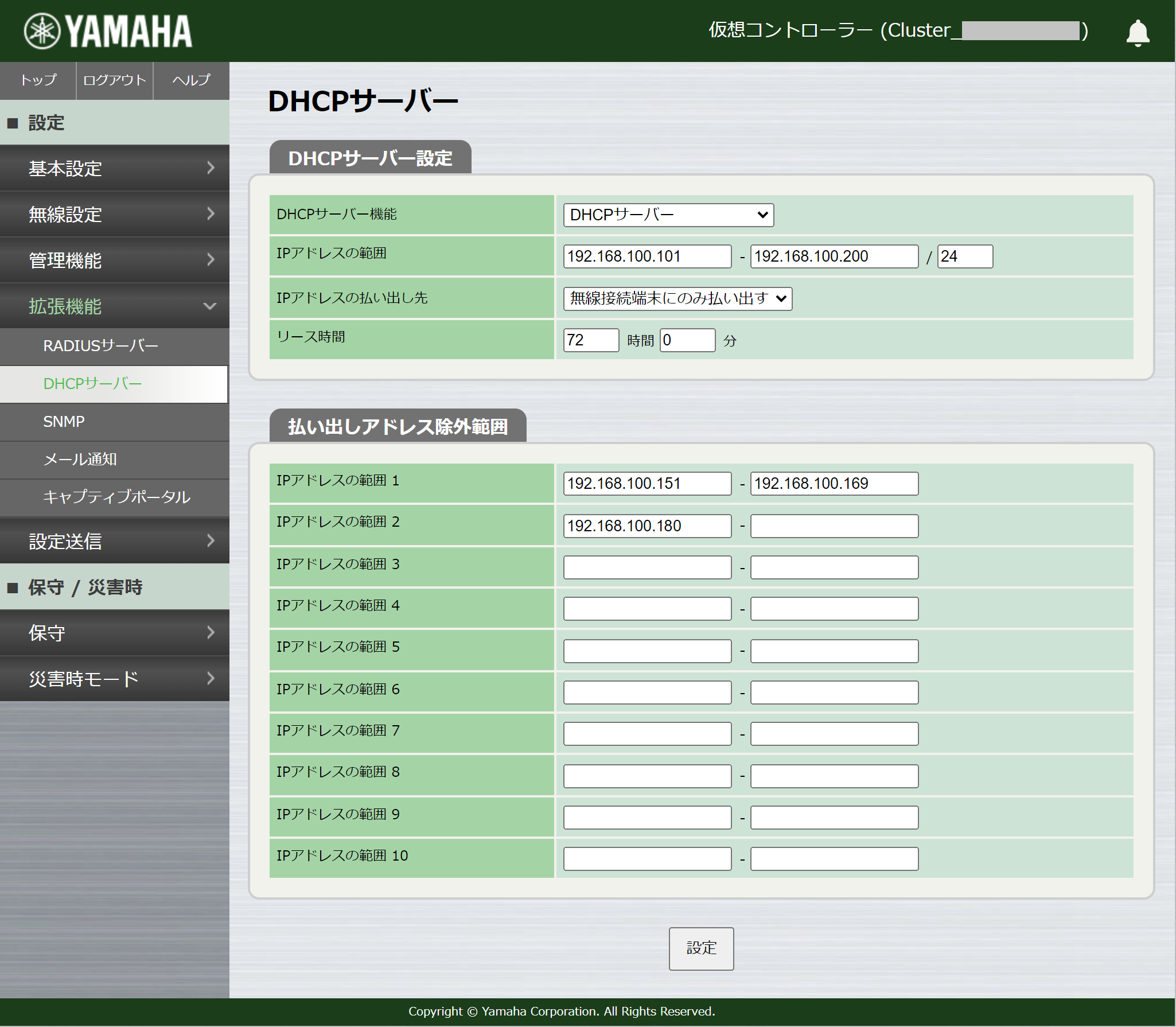Open the IPアドレスの払い出し先 dropdown
The width and height of the screenshot is (1176, 1027).
(x=677, y=298)
